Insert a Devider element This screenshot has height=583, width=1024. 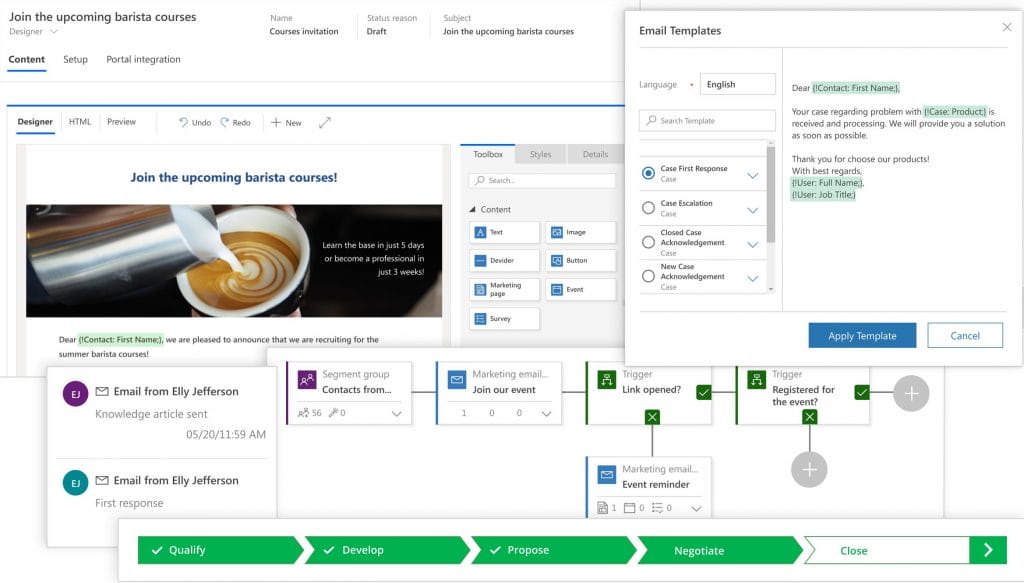point(503,261)
